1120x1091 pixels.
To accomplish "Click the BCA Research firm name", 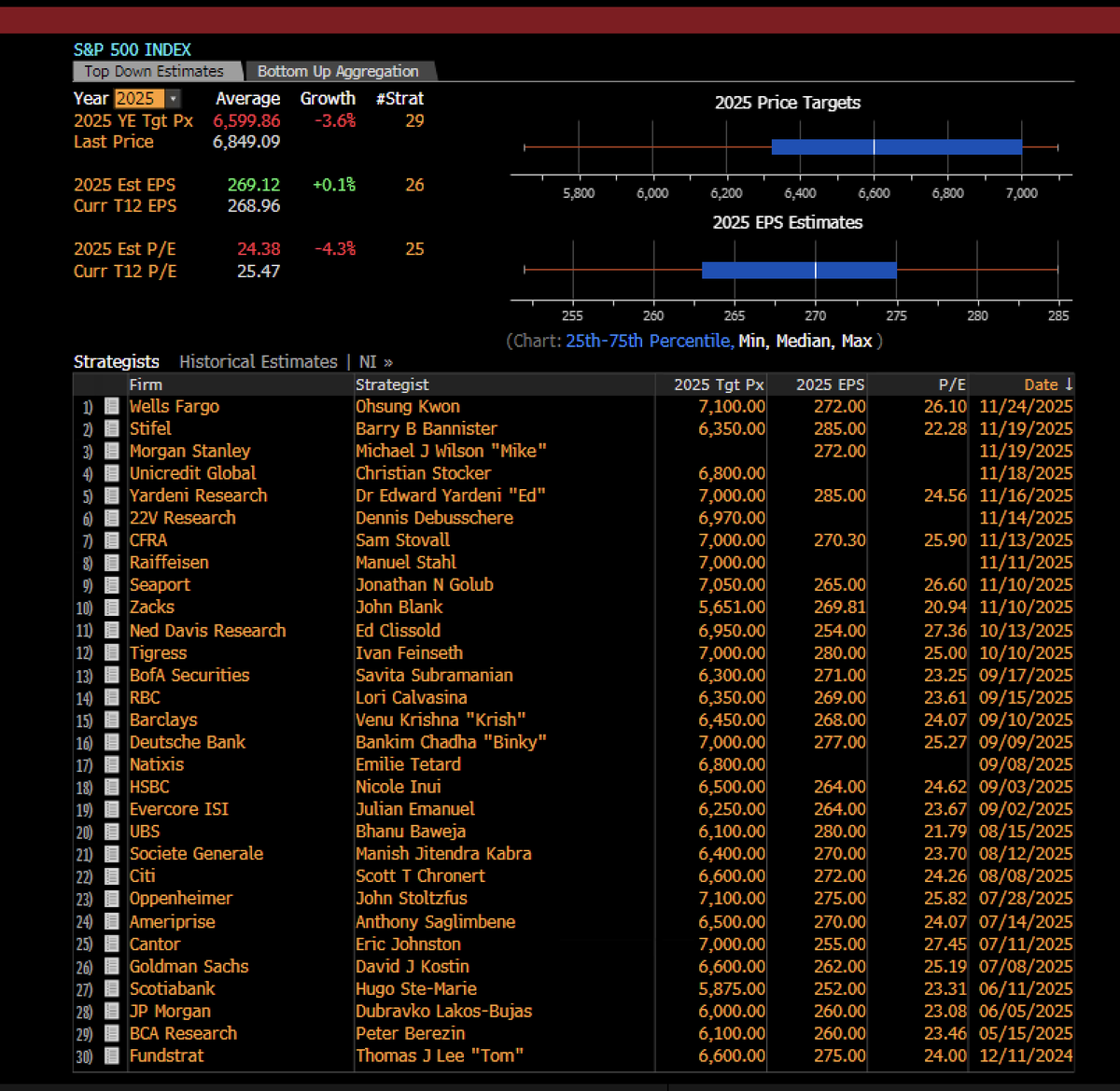I will coord(184,1034).
